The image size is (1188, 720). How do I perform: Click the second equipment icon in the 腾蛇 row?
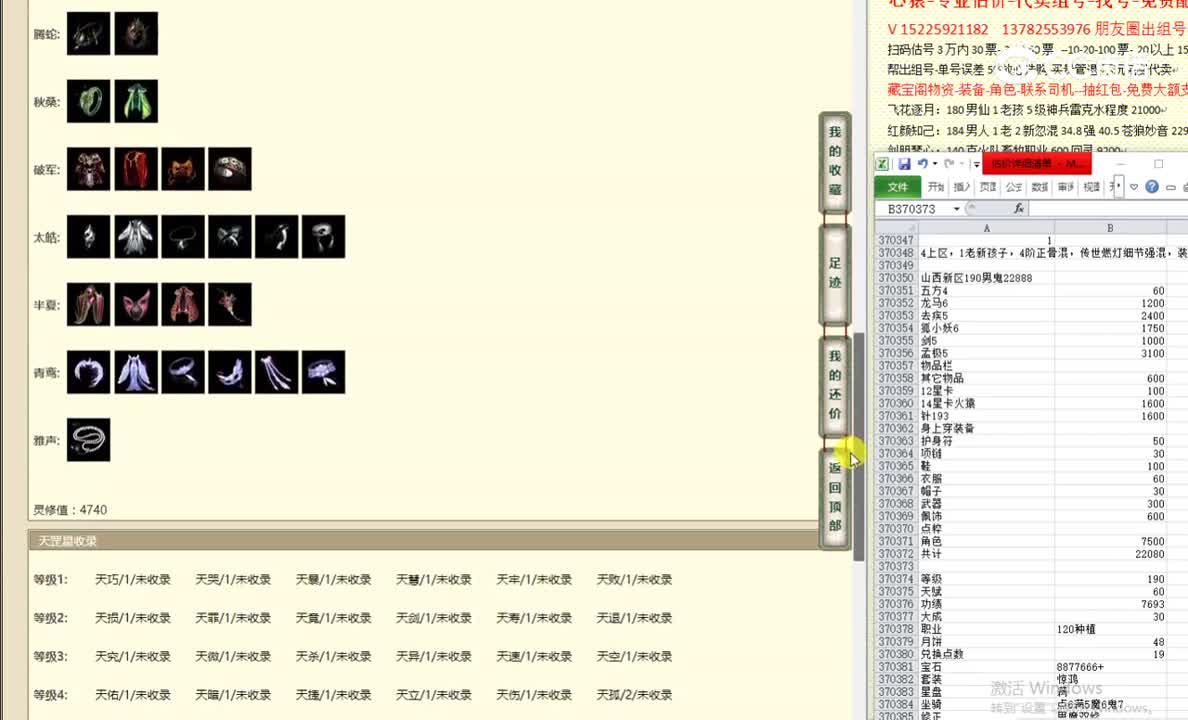[x=136, y=33]
